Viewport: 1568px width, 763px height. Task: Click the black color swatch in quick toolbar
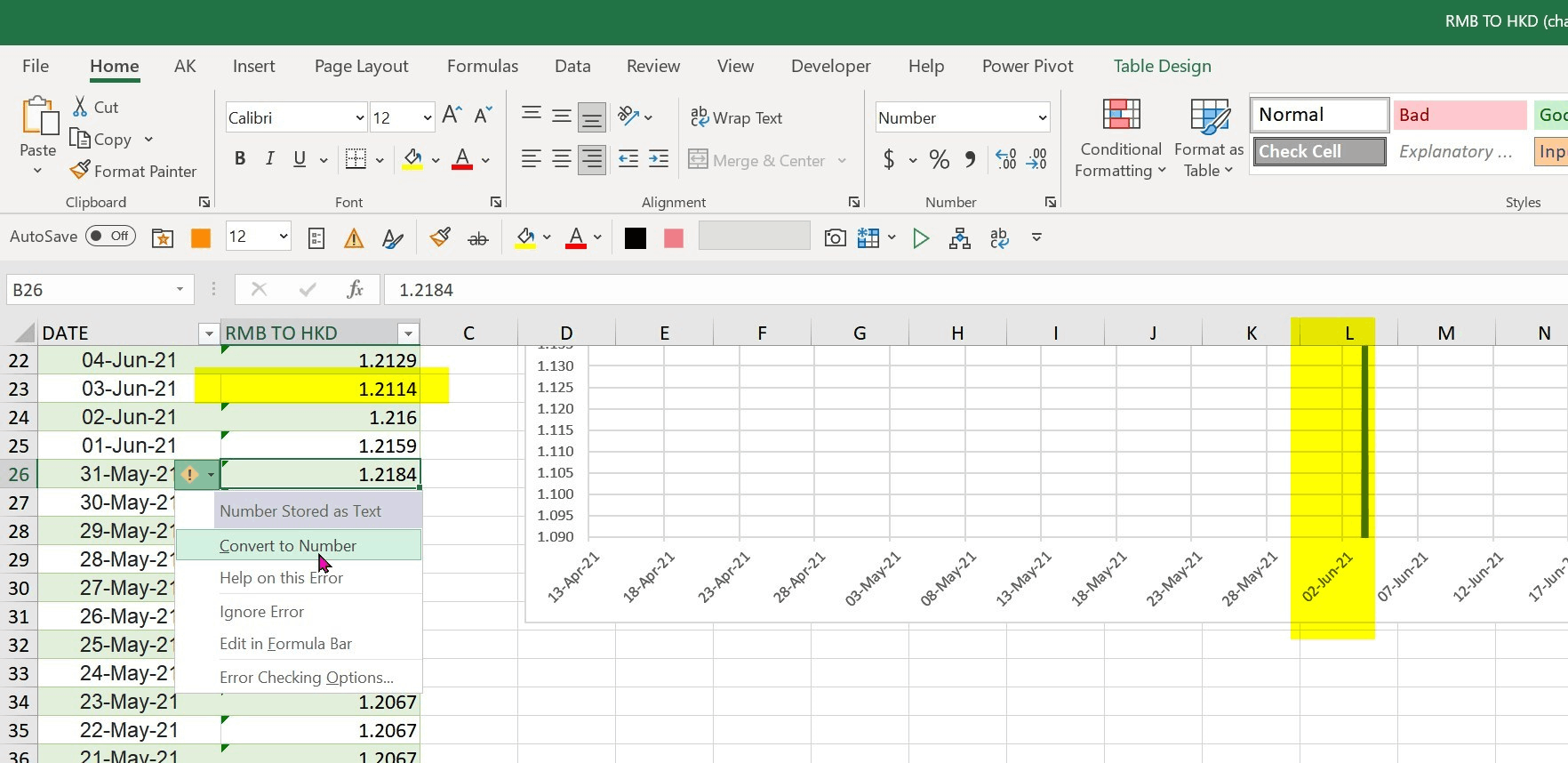635,238
